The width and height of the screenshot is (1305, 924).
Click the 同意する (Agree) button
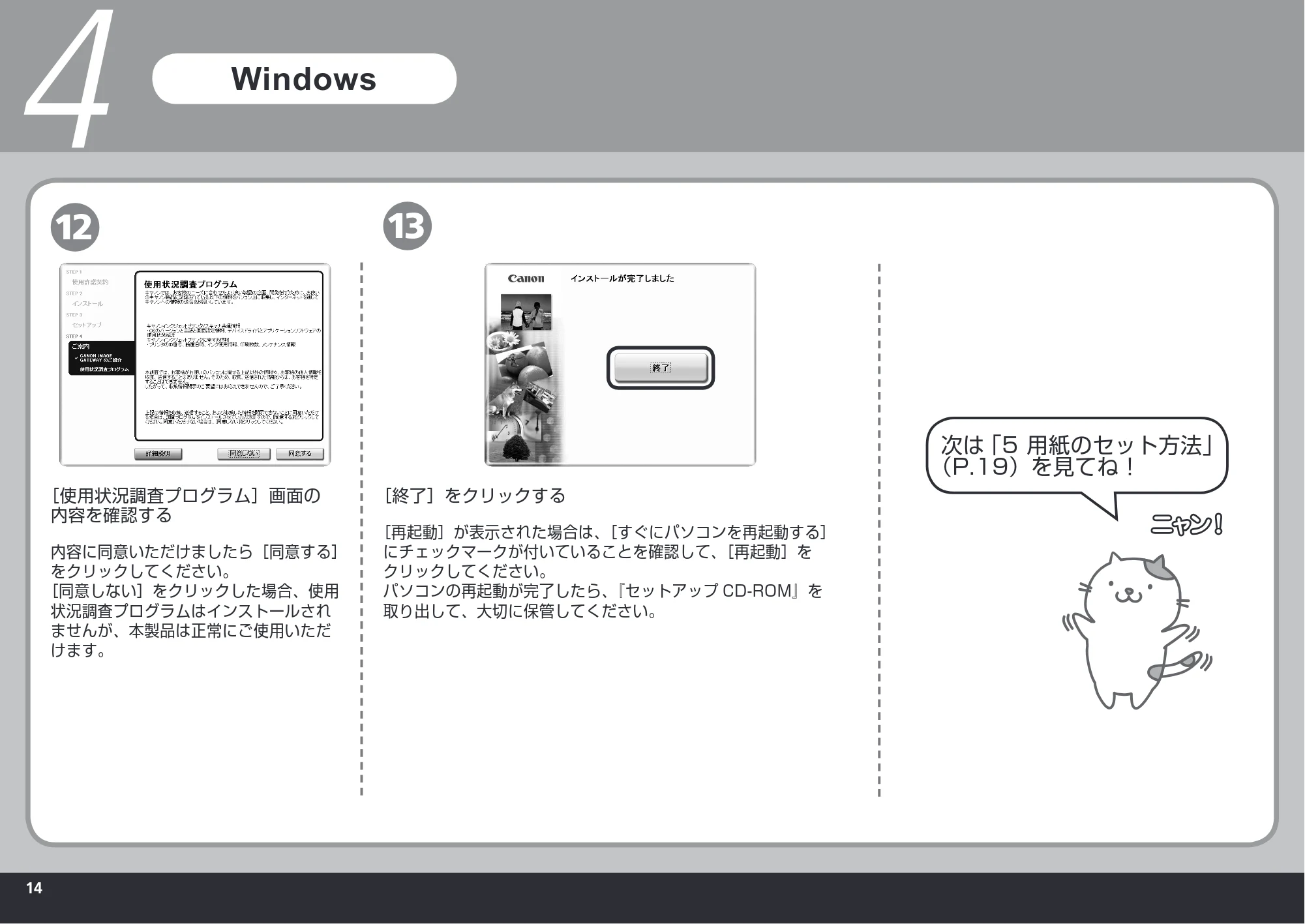coord(299,453)
